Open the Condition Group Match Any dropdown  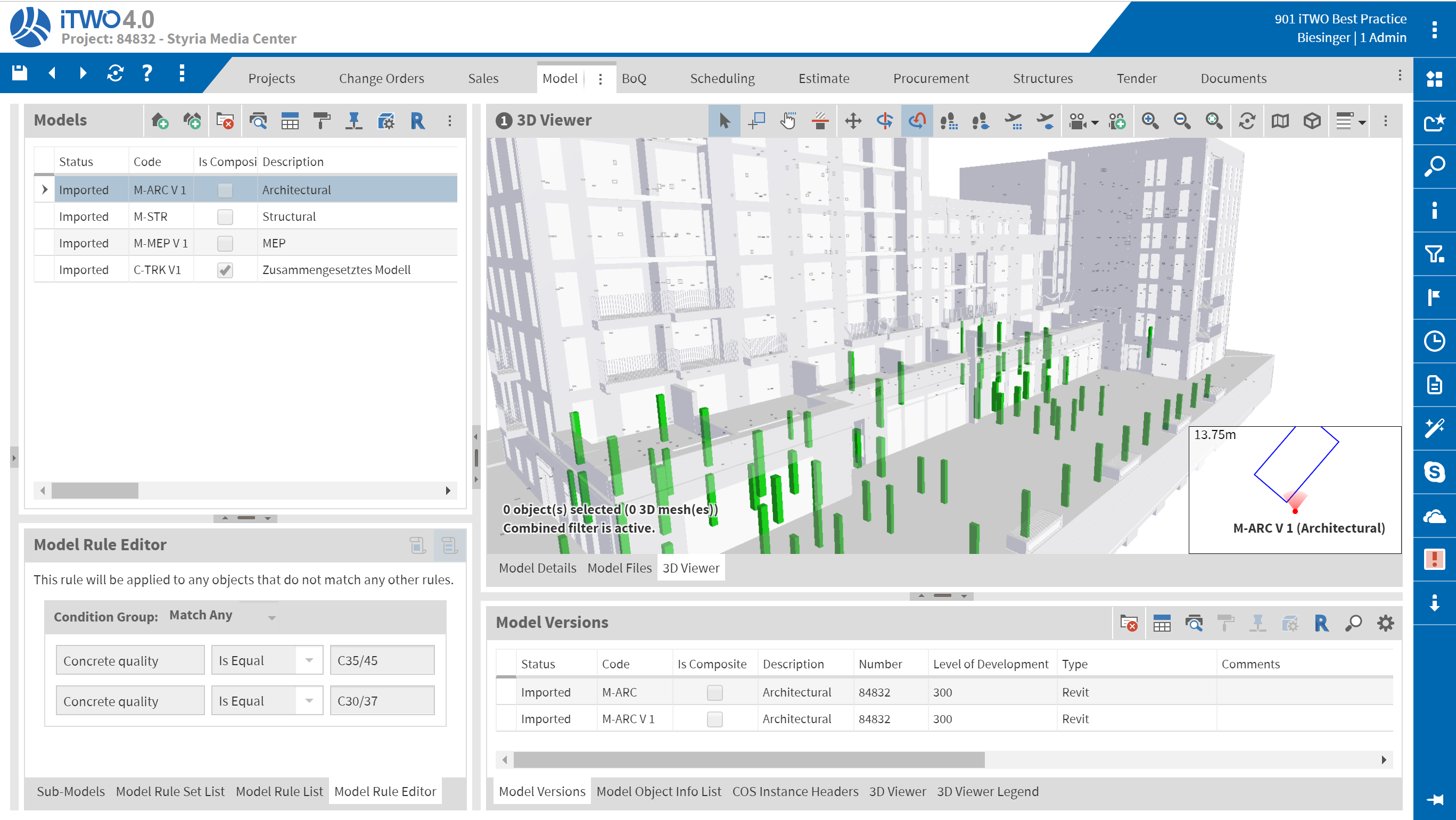tap(272, 617)
